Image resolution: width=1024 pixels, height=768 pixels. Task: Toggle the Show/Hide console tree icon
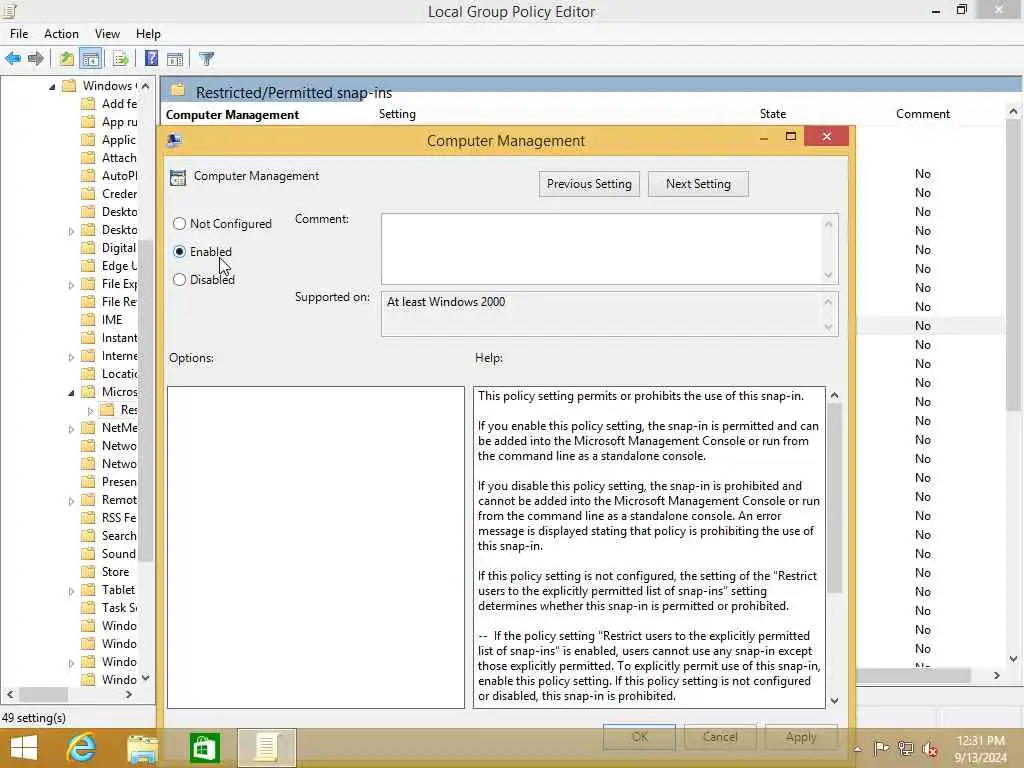coord(91,59)
